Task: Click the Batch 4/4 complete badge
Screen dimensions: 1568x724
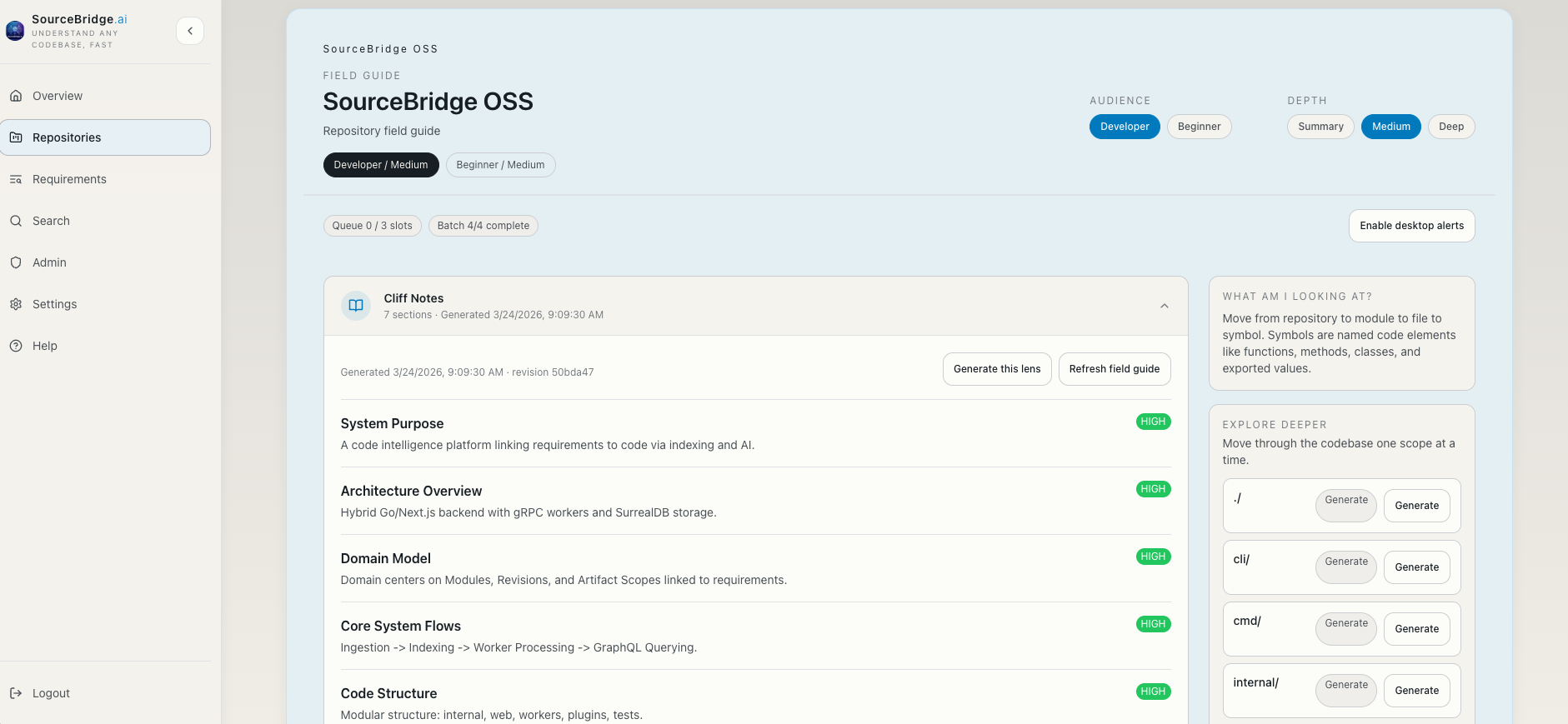Action: coord(483,226)
